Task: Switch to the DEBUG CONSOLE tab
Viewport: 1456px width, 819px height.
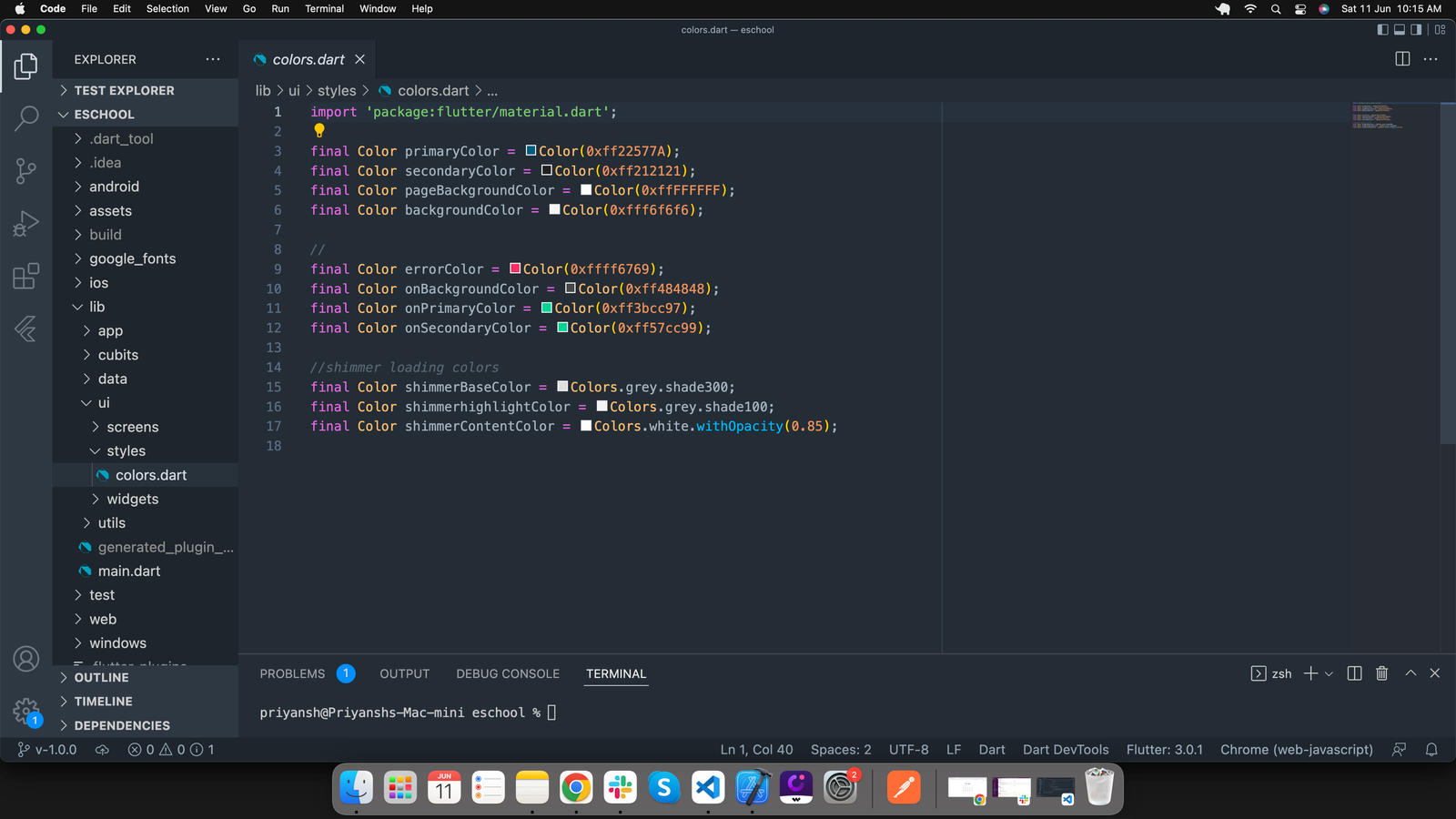Action: 508,674
